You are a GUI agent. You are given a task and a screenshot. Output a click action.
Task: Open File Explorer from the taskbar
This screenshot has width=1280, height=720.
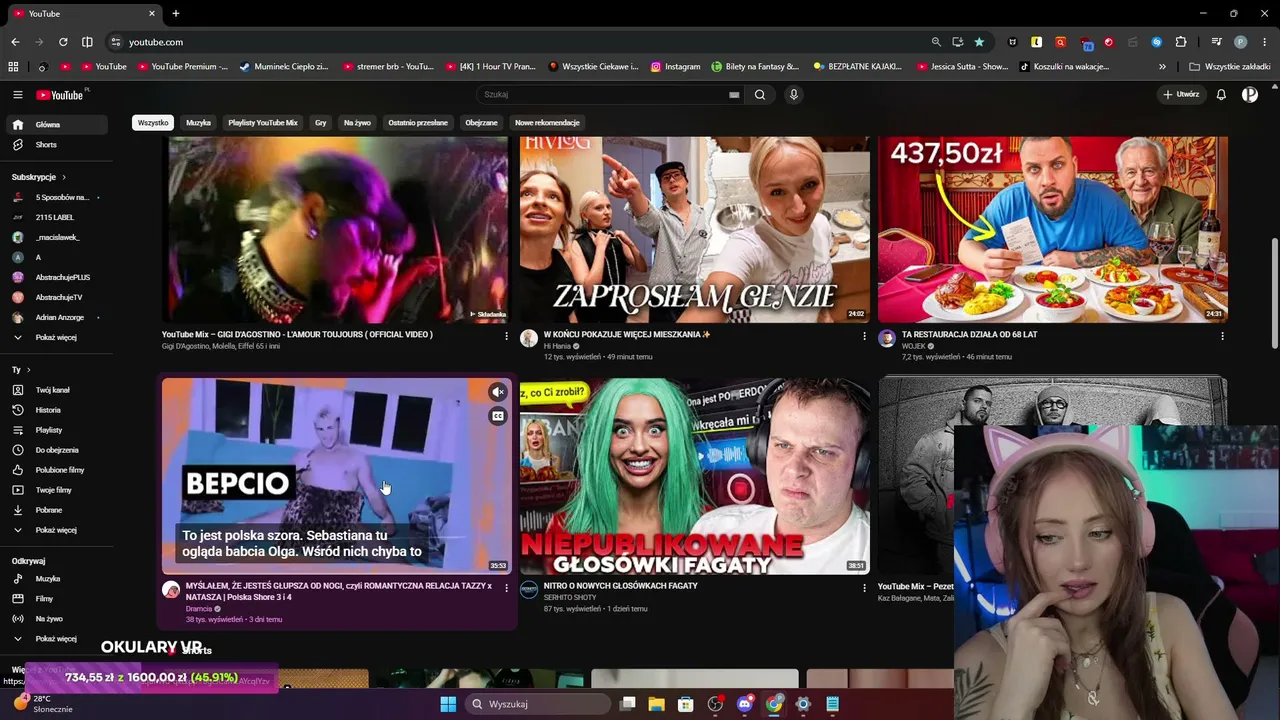pos(656,704)
